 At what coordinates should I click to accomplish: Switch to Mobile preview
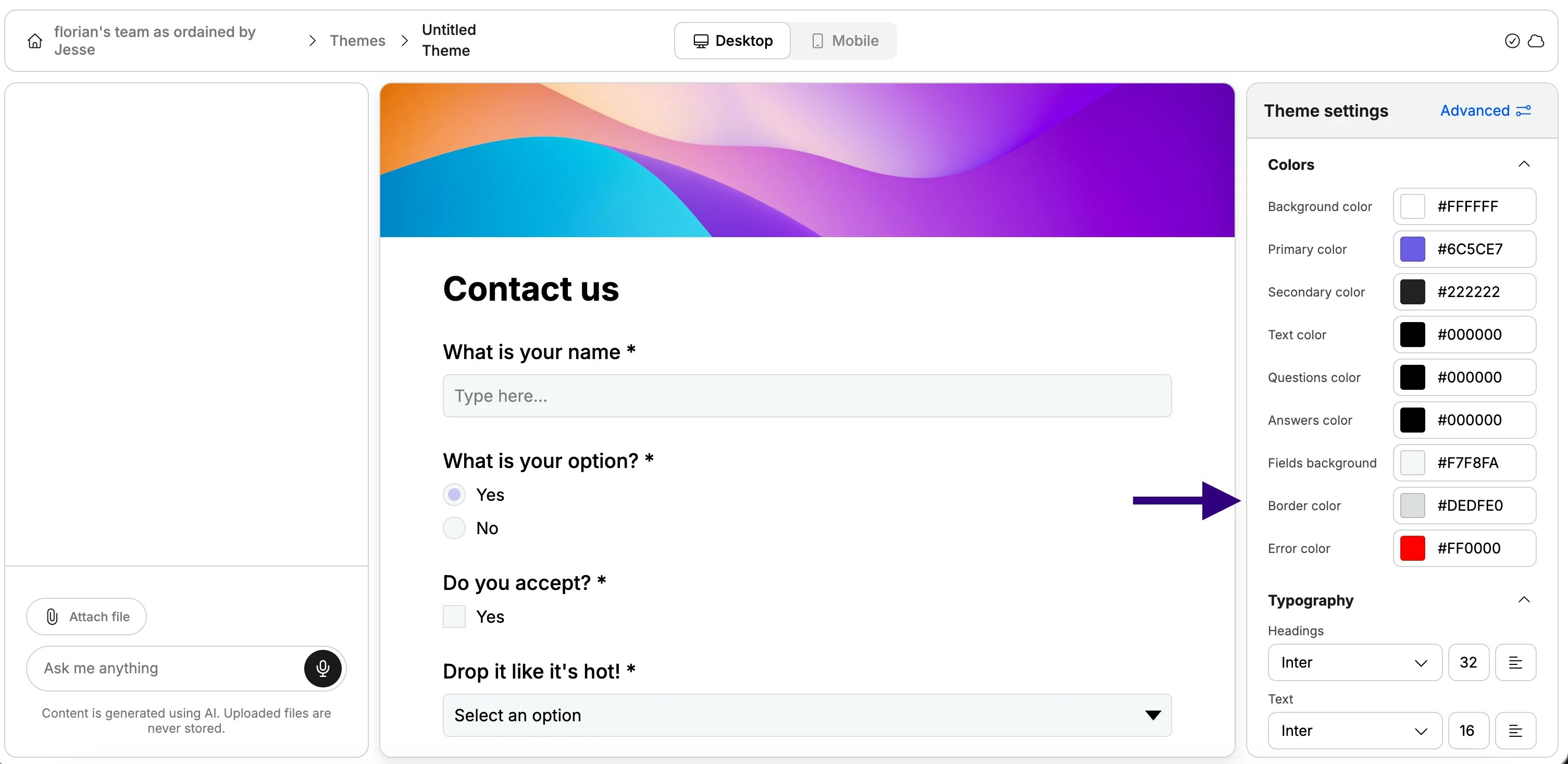845,40
